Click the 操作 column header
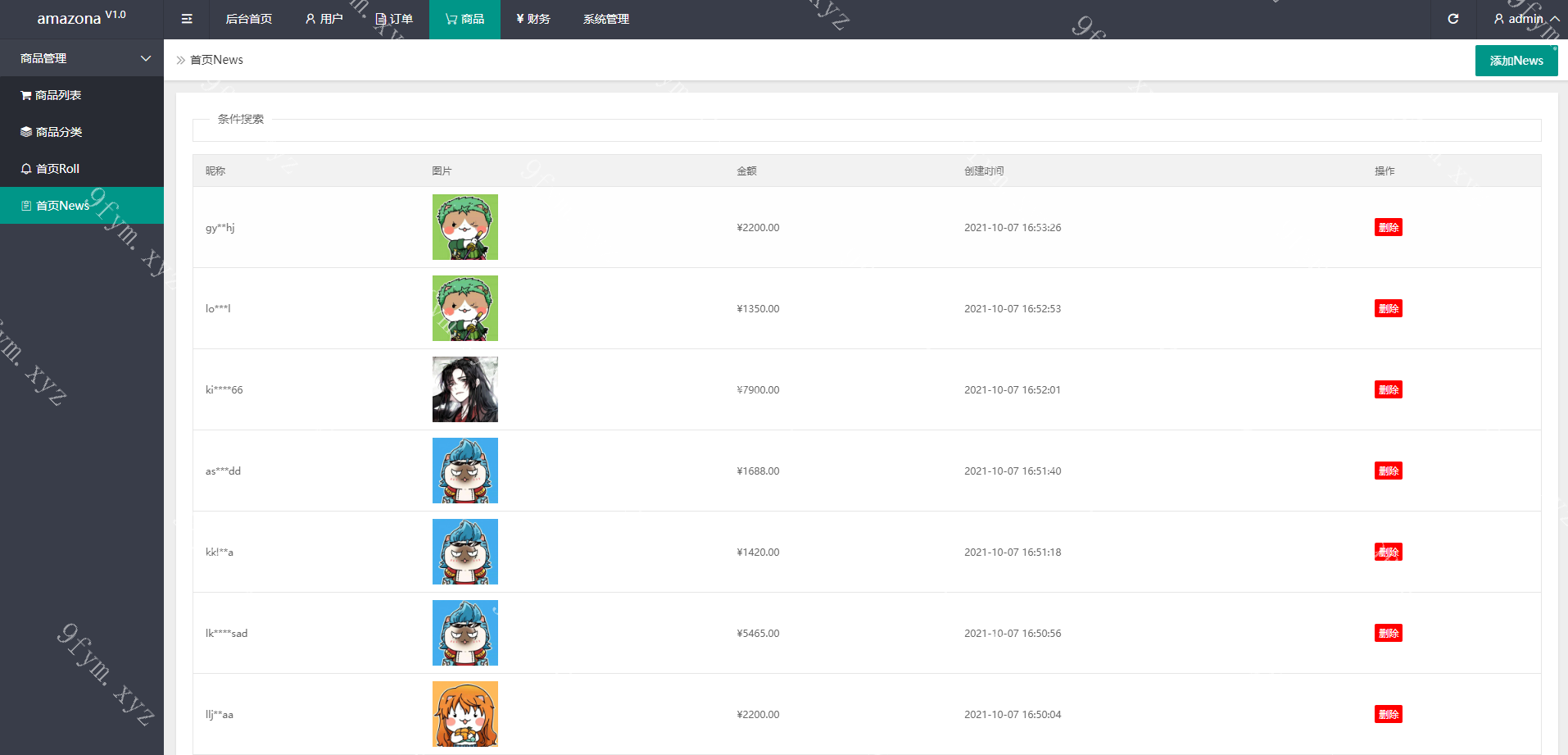 (x=1384, y=171)
